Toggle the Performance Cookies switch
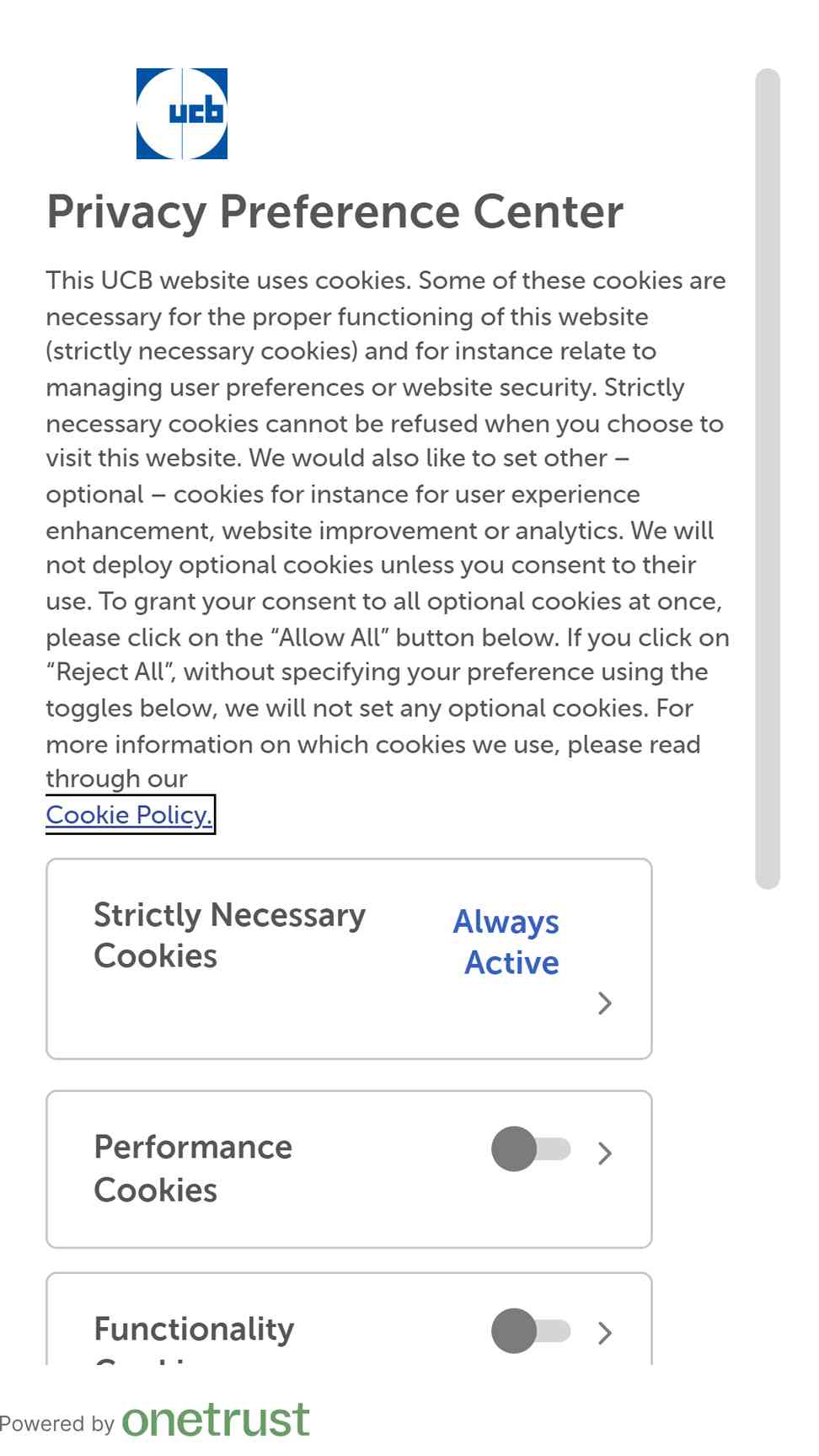The width and height of the screenshot is (819, 1456). pyautogui.click(x=531, y=1148)
